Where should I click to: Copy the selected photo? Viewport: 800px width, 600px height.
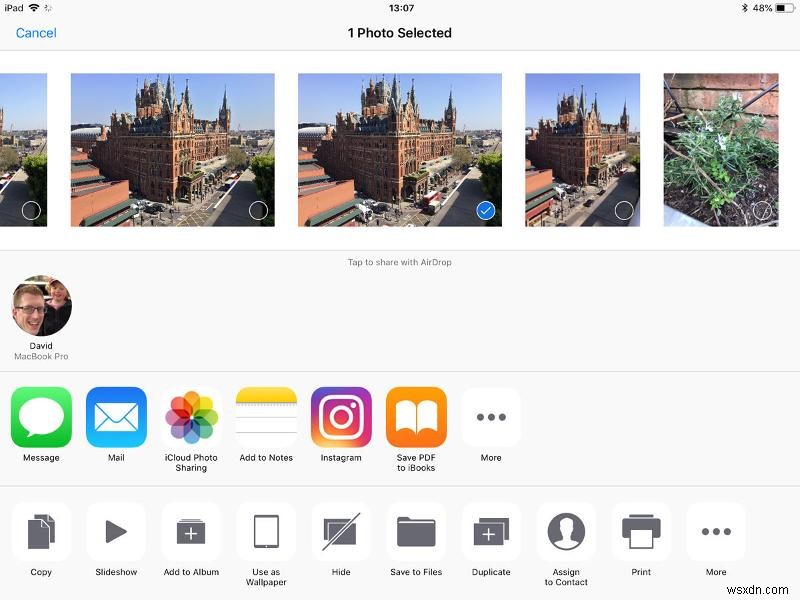(x=41, y=531)
